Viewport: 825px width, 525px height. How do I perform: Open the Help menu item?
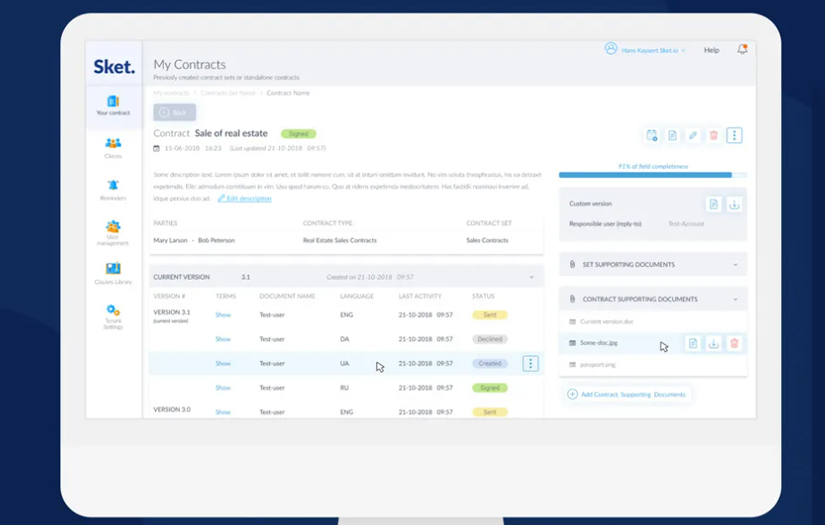tap(711, 49)
